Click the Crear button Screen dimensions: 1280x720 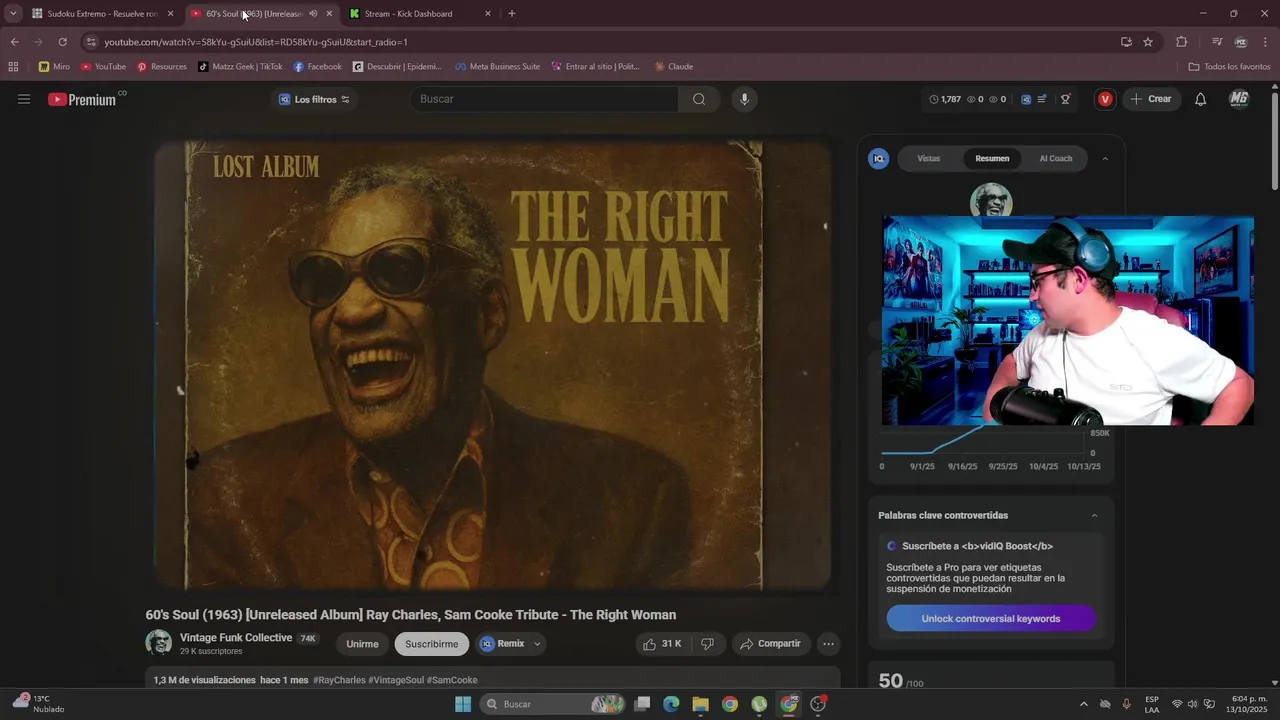tap(1151, 99)
